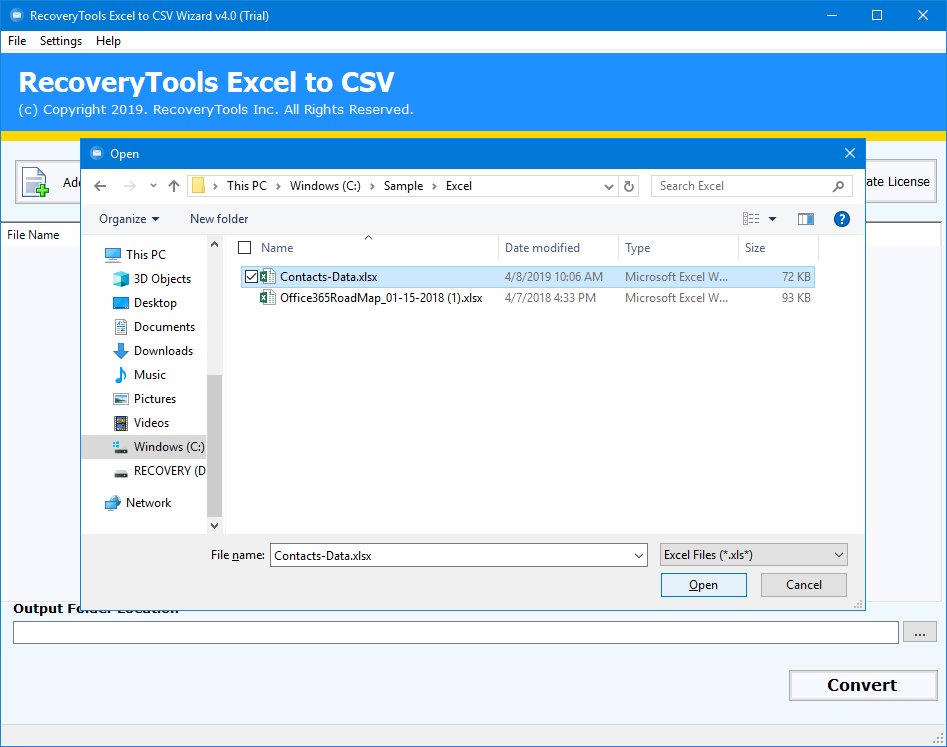The width and height of the screenshot is (947, 747).
Task: Expand the address bar history dropdown
Action: (x=609, y=186)
